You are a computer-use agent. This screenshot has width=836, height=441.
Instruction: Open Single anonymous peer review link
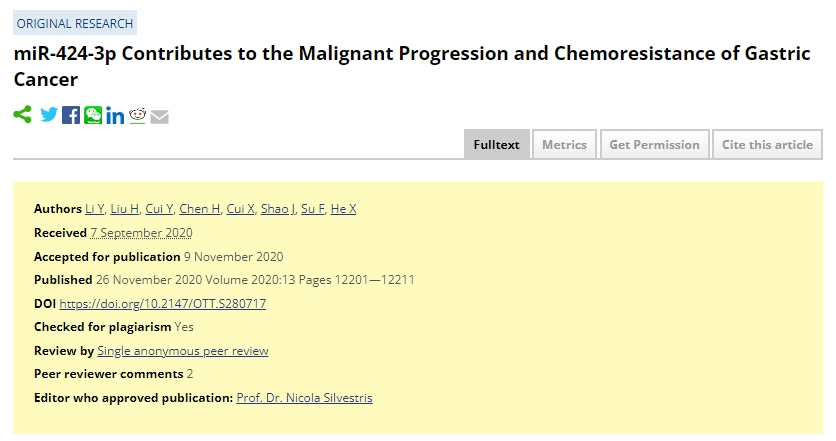[183, 351]
